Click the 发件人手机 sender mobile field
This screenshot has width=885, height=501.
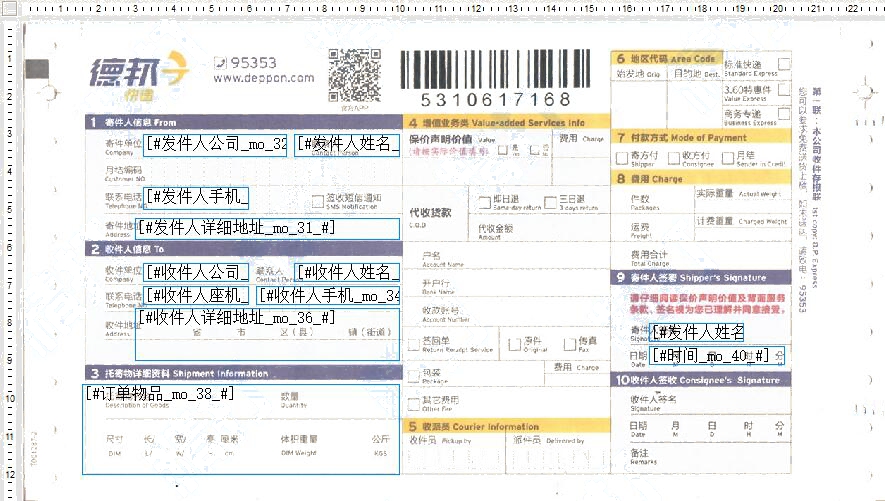point(196,197)
